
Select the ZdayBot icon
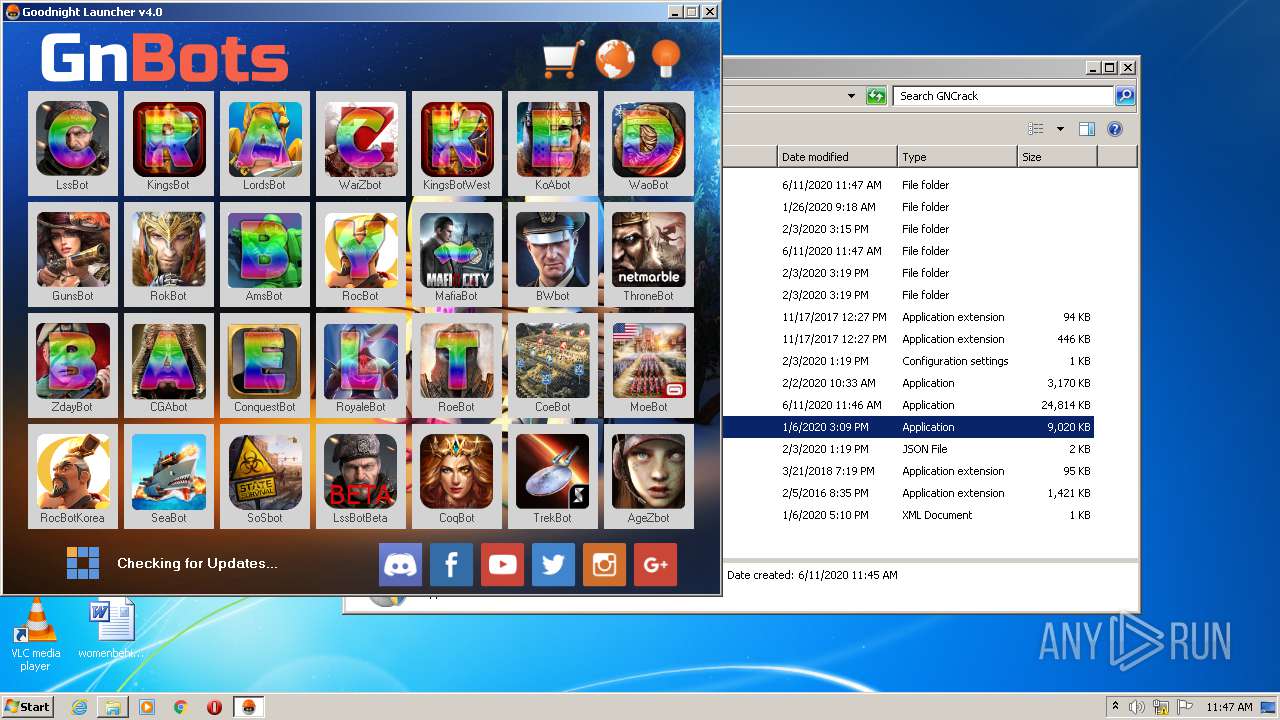73,365
